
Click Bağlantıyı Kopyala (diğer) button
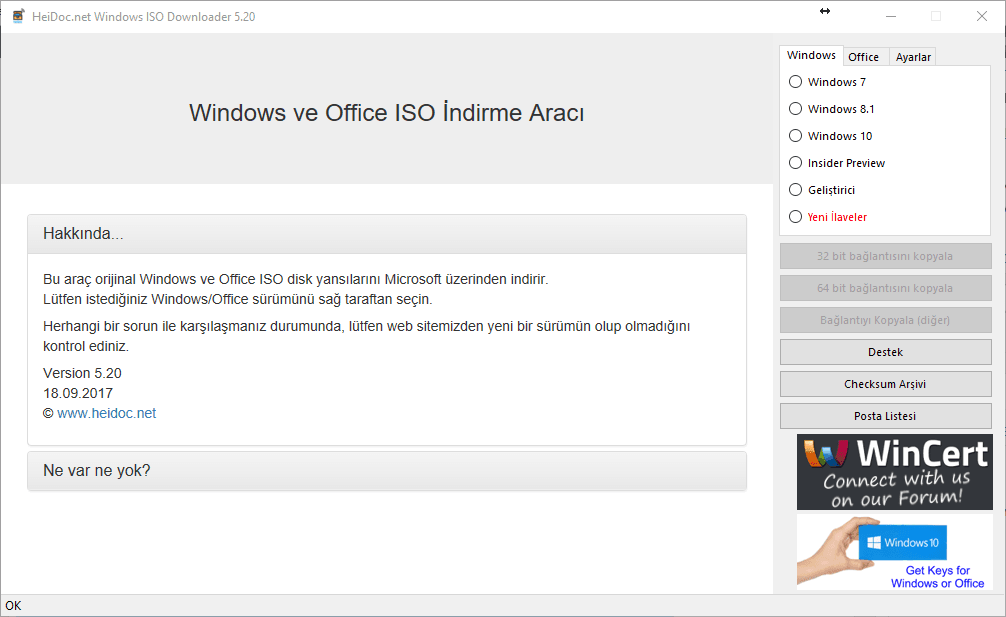(885, 320)
